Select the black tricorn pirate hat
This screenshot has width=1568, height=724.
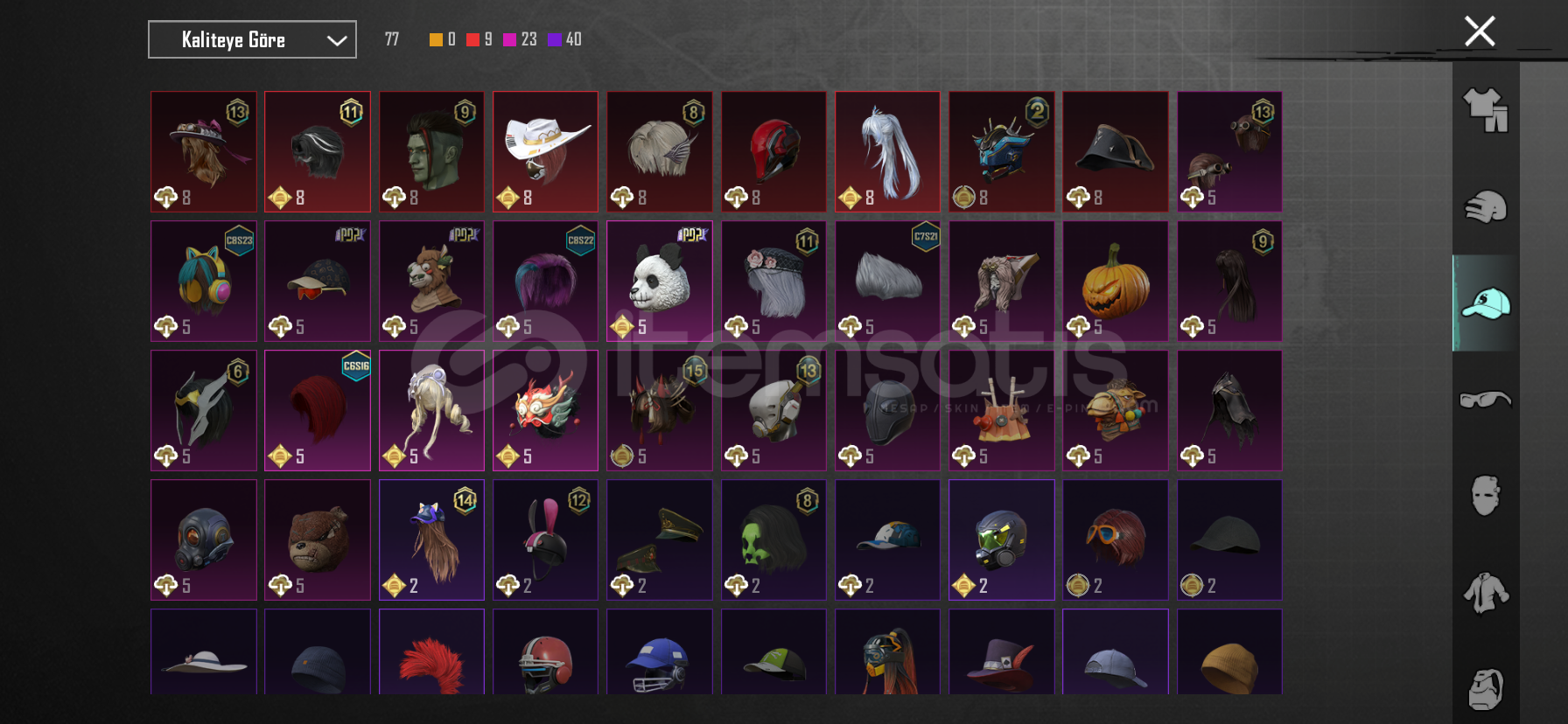click(1116, 151)
